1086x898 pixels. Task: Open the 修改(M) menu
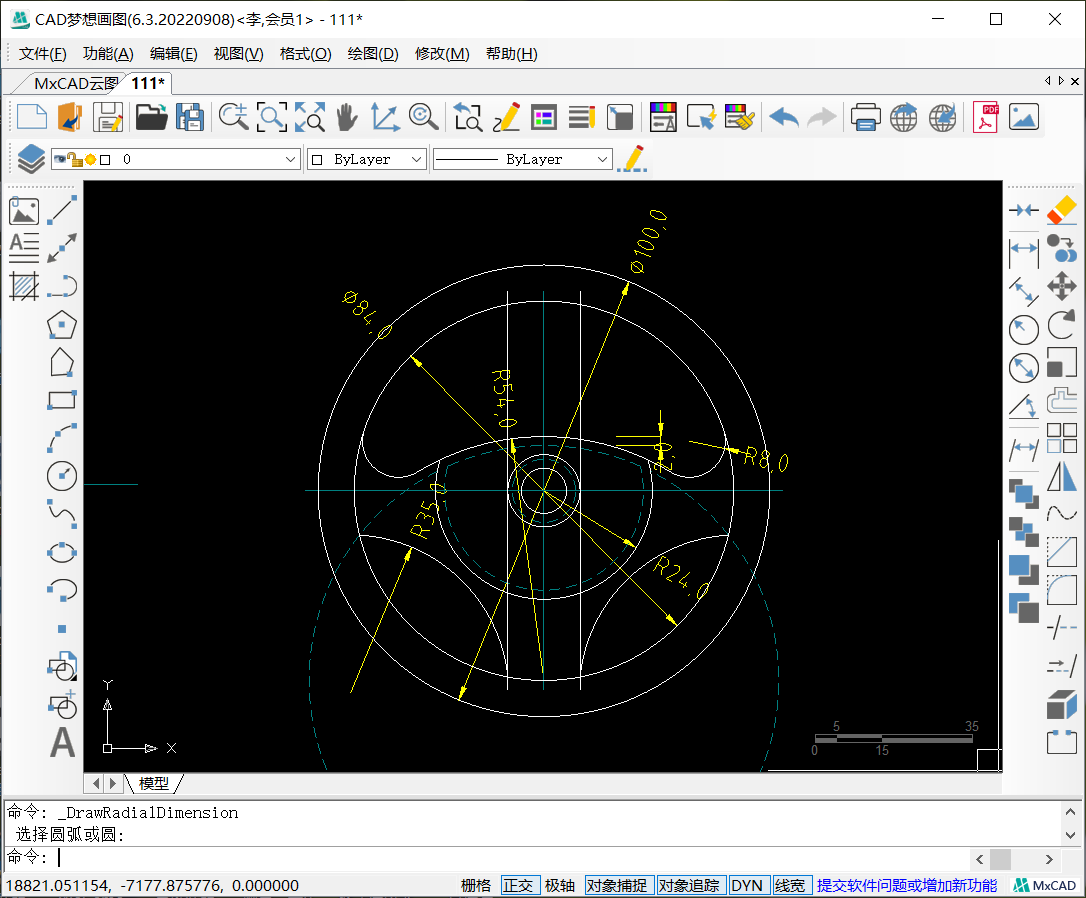(442, 54)
